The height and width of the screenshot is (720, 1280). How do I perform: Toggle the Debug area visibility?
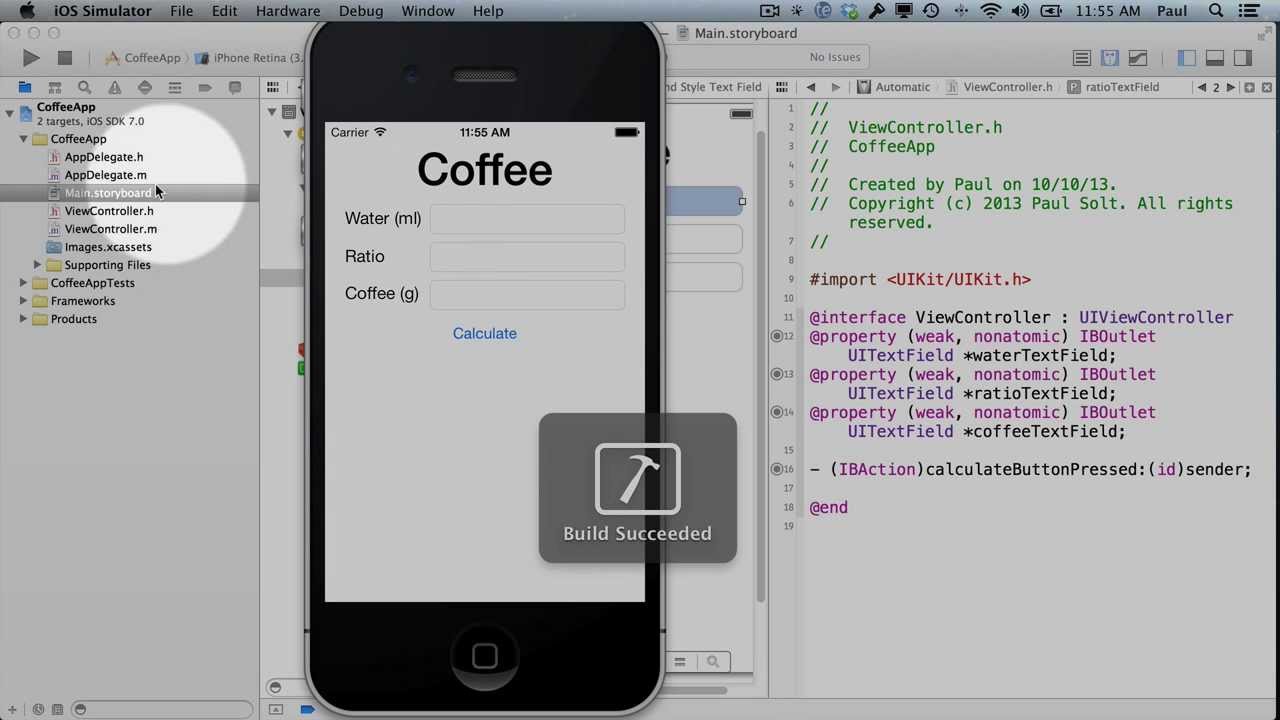[x=1215, y=58]
